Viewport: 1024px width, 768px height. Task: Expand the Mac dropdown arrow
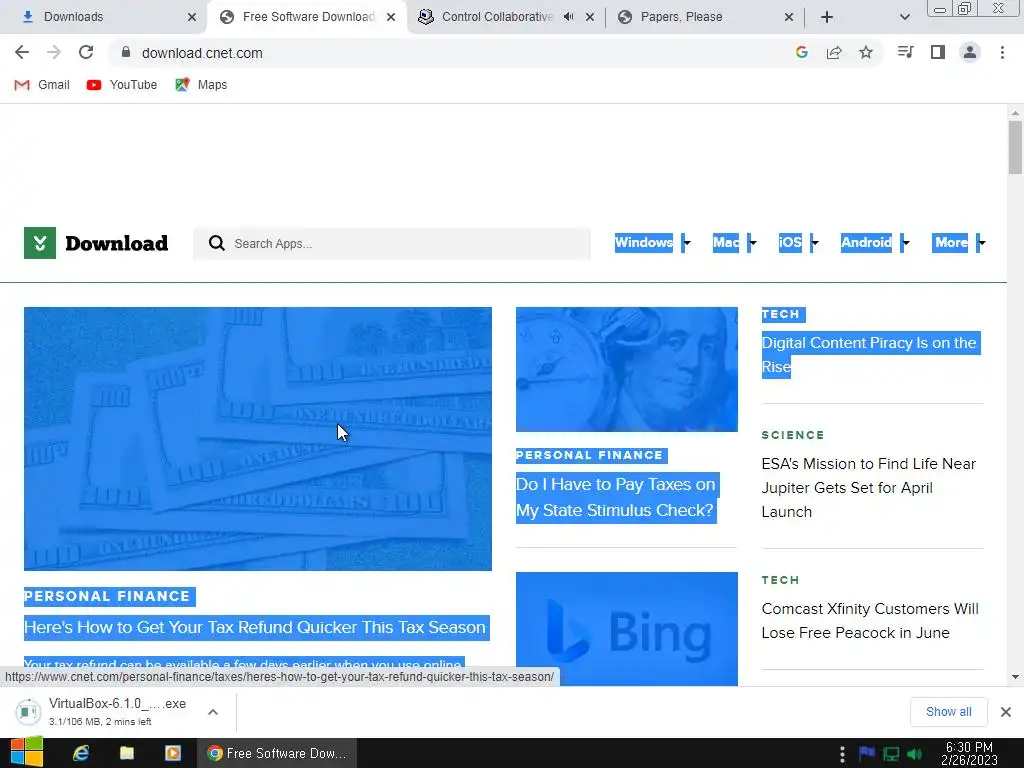pyautogui.click(x=752, y=242)
